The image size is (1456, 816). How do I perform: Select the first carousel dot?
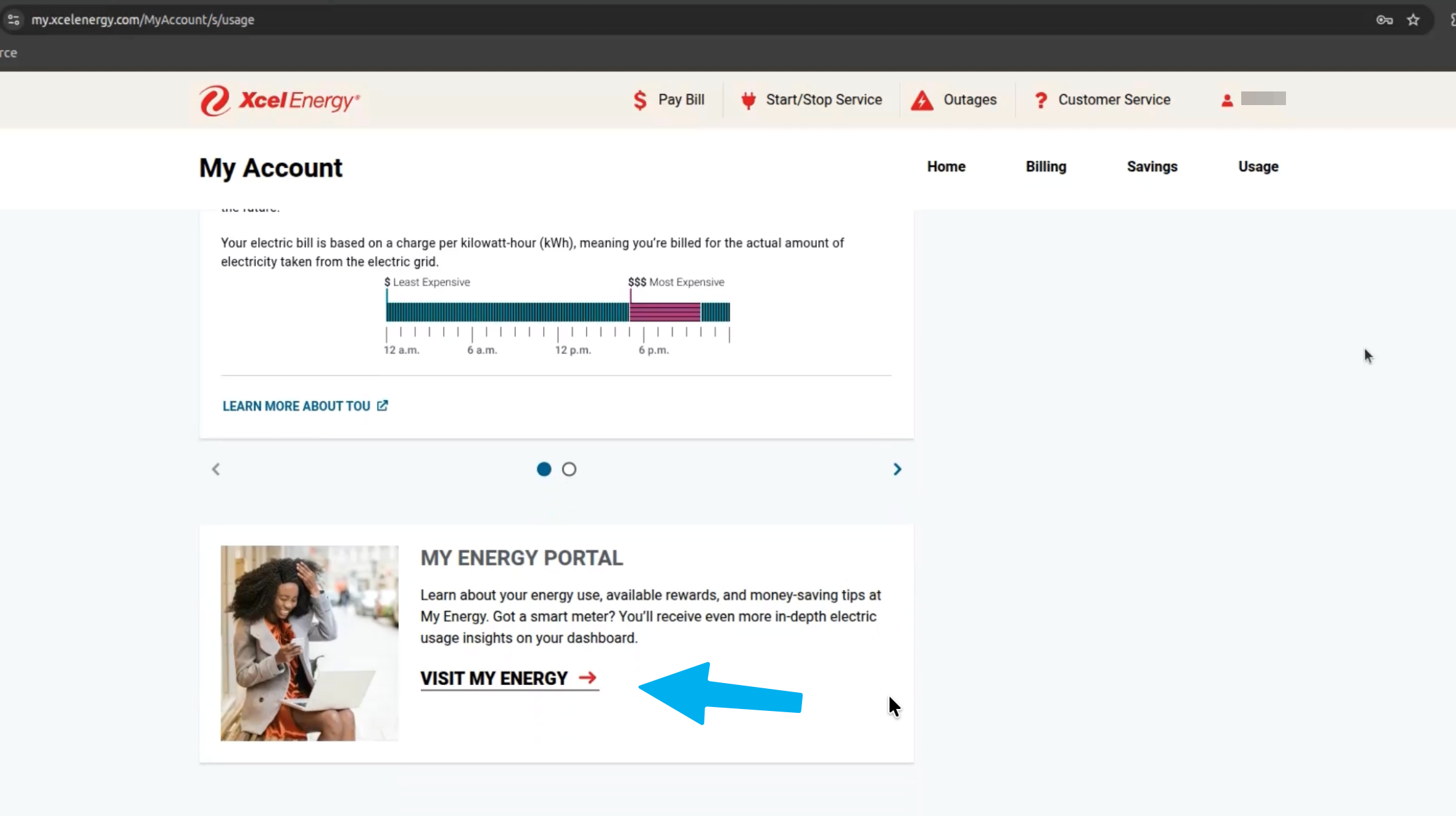(544, 469)
